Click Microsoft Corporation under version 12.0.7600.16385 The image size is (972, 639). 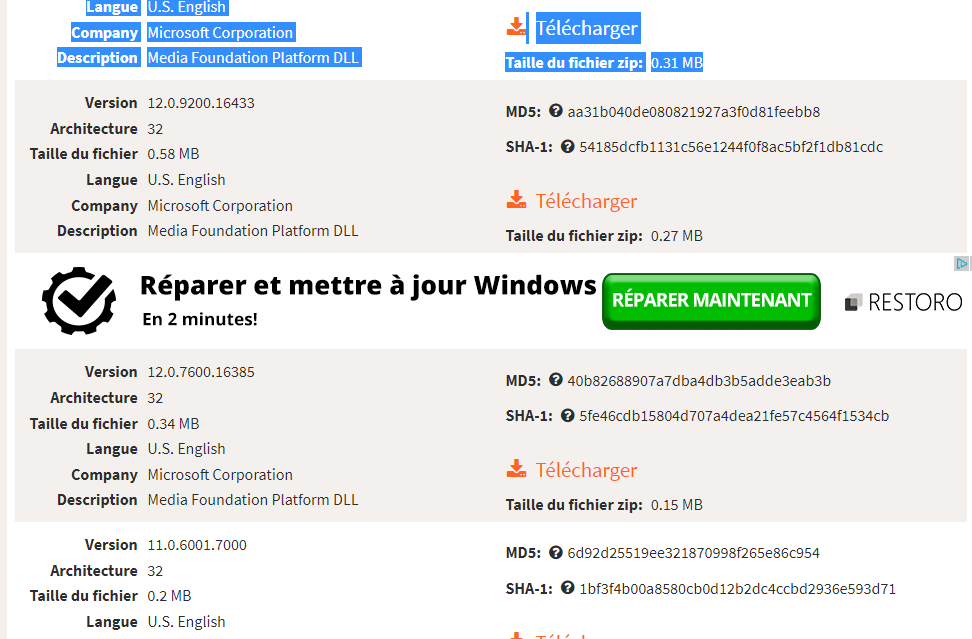220,475
